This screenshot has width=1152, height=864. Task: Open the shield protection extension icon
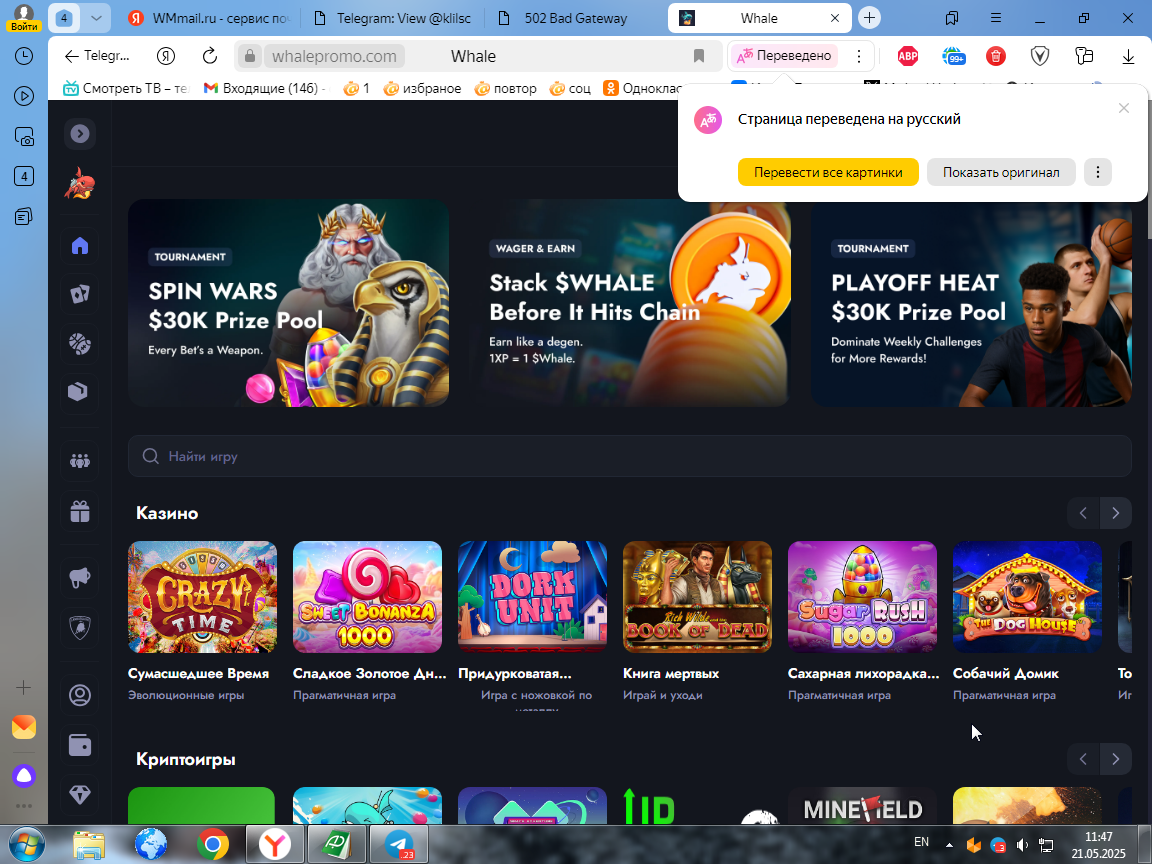1040,56
